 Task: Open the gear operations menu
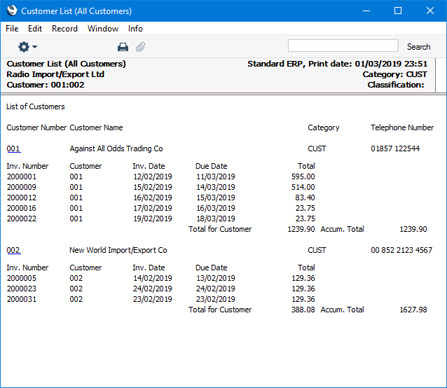(x=27, y=47)
